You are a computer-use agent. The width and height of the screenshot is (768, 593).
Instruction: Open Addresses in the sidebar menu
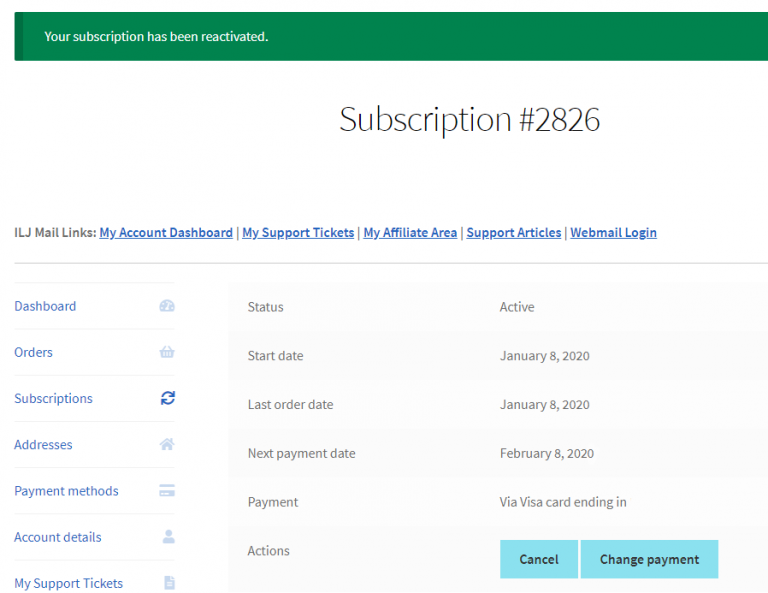(43, 444)
